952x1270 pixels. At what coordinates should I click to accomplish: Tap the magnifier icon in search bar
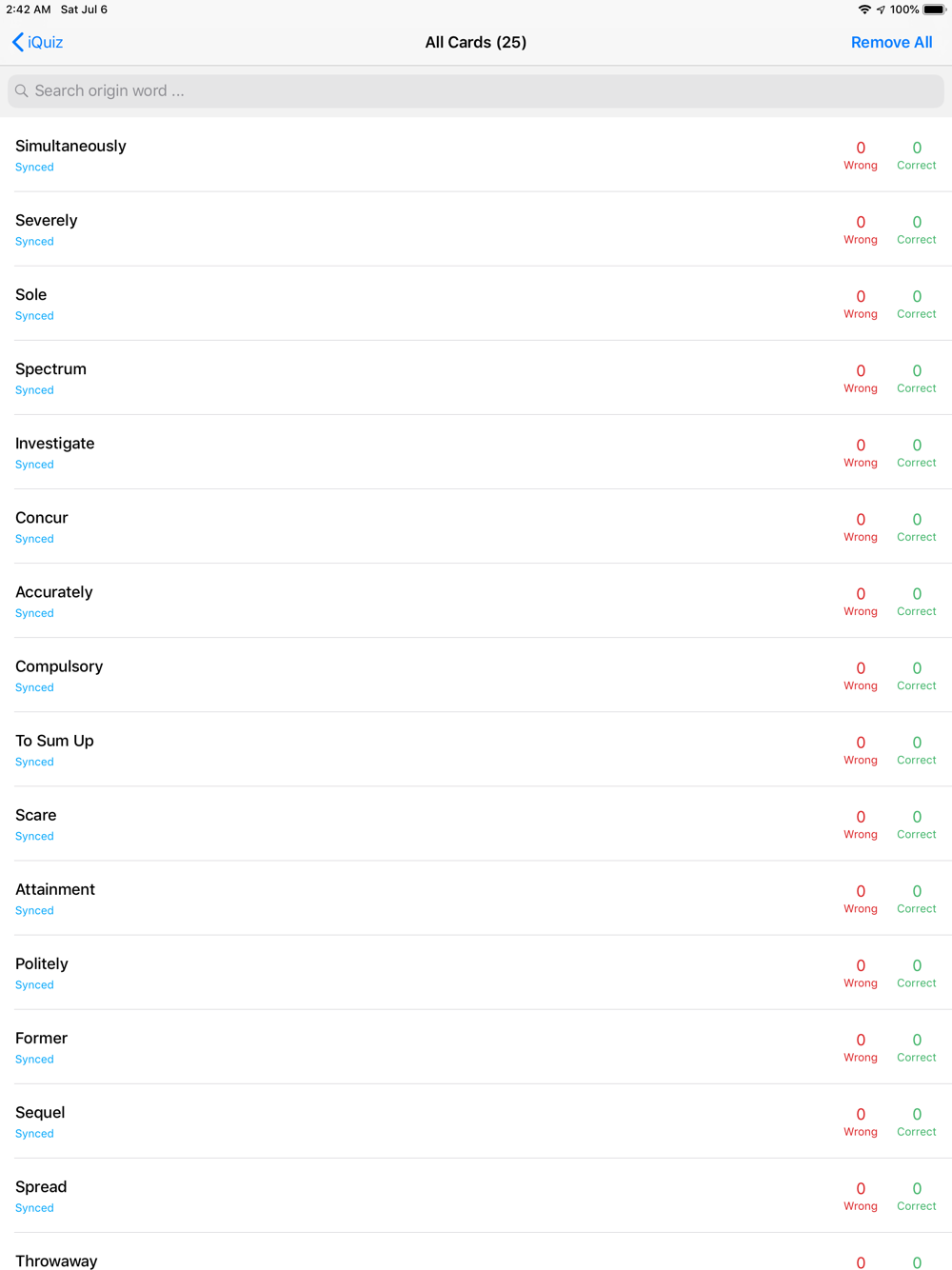pos(22,91)
